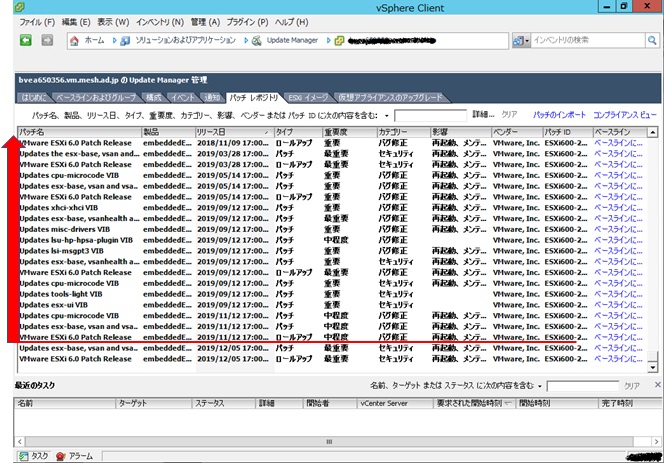Sort recent tasks by 要求された開始時刻 header

click(x=473, y=403)
